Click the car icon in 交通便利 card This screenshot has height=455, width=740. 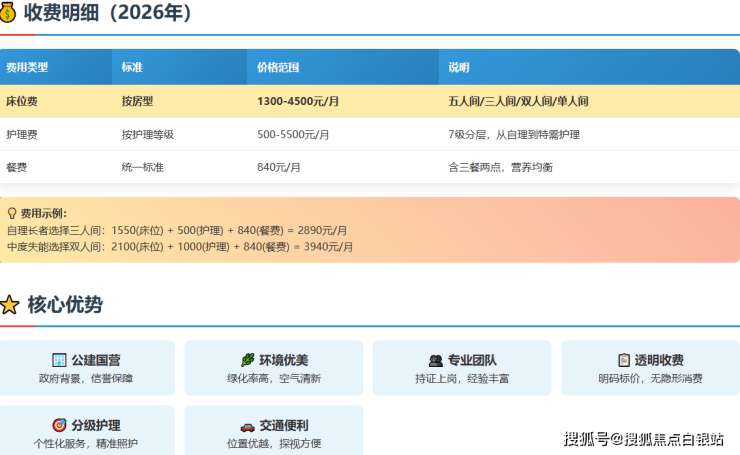[x=247, y=425]
